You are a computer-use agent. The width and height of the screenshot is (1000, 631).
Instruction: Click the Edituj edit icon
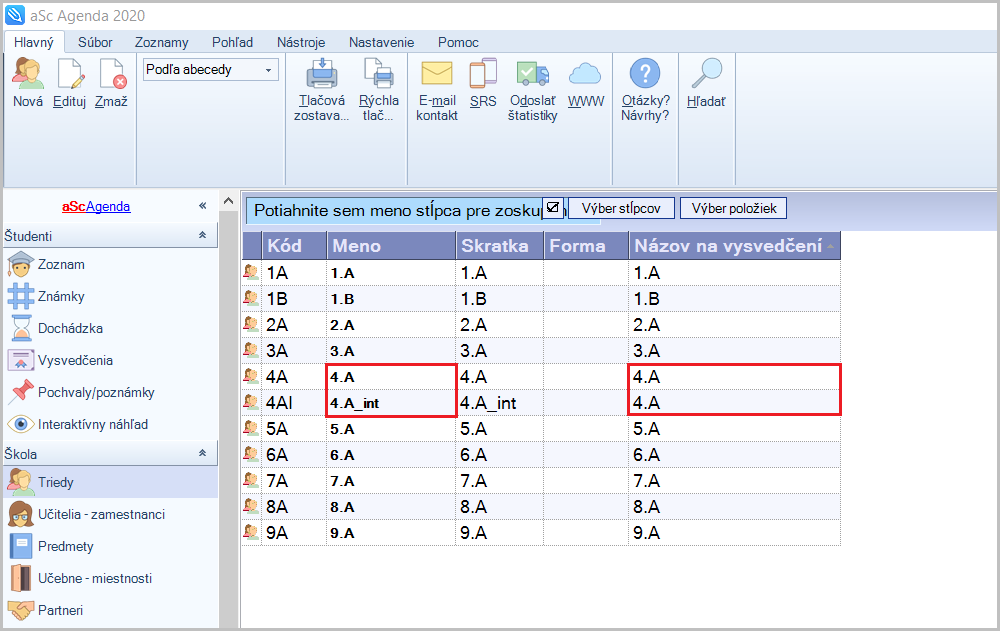tap(70, 75)
